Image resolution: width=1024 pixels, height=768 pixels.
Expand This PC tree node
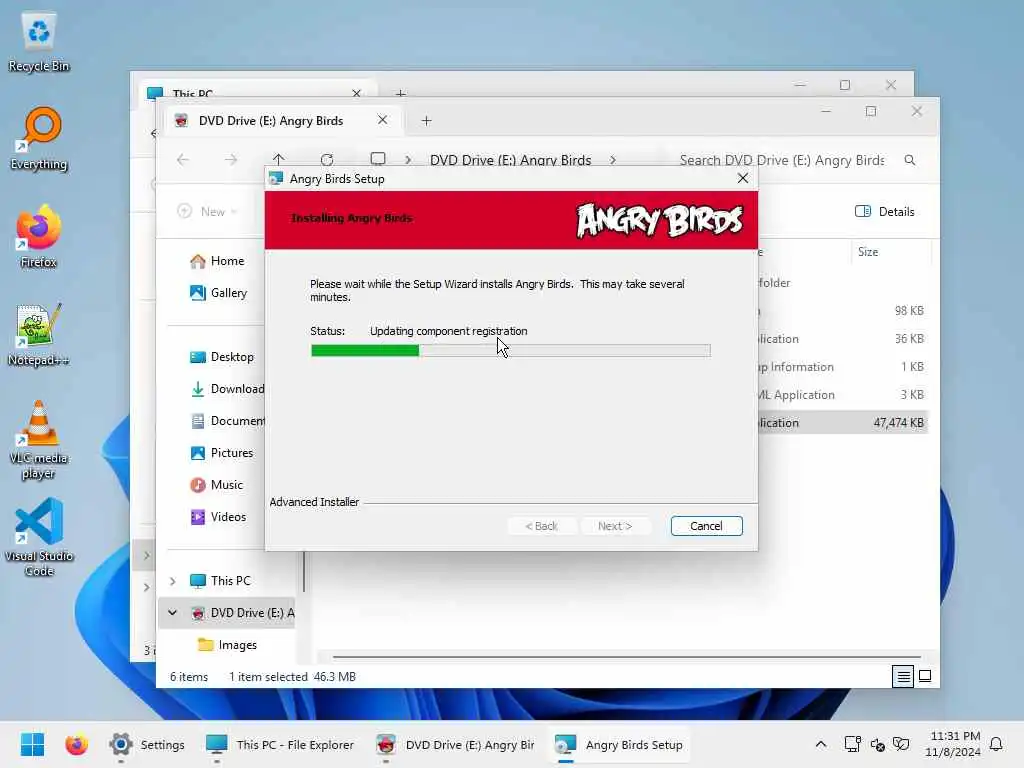[172, 581]
